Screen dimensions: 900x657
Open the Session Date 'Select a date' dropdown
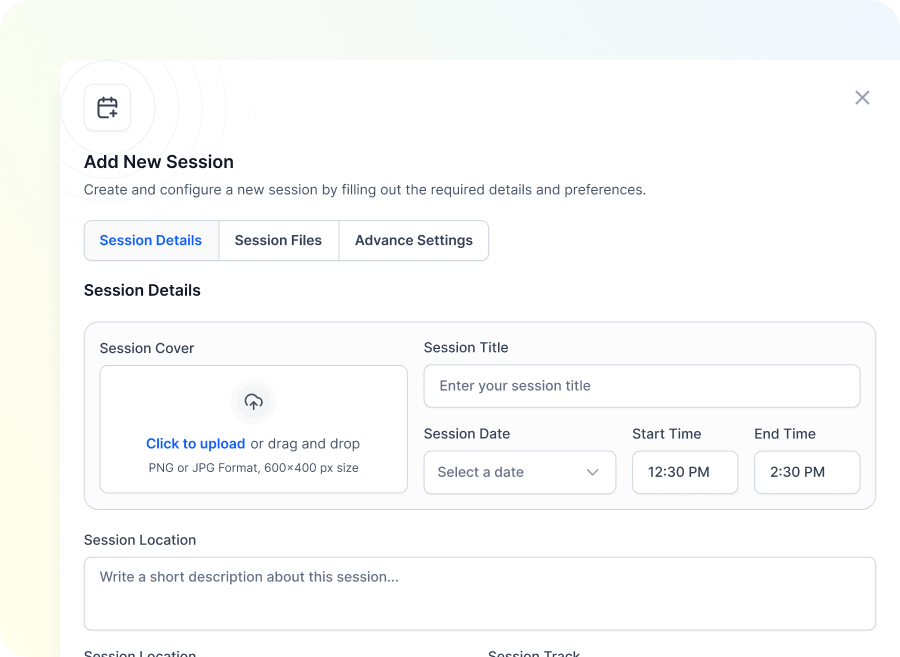(520, 472)
